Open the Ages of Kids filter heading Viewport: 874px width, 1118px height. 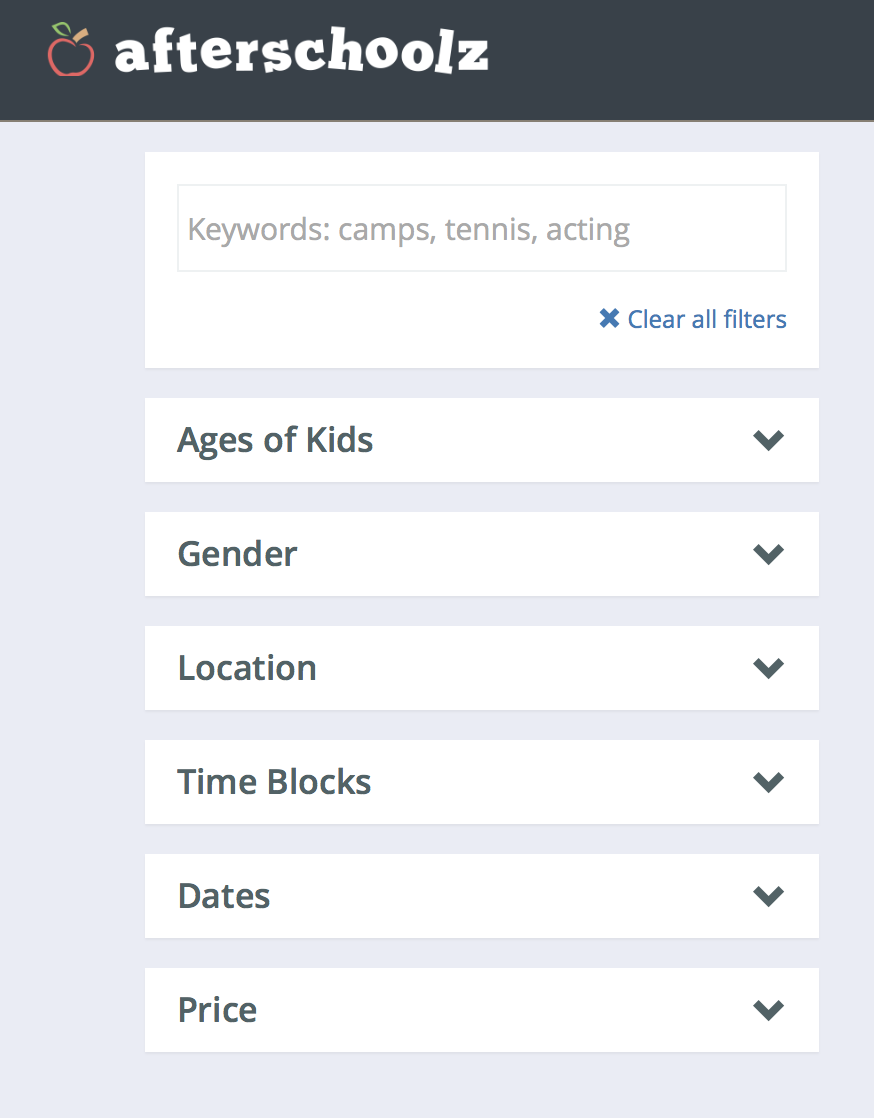(x=275, y=440)
